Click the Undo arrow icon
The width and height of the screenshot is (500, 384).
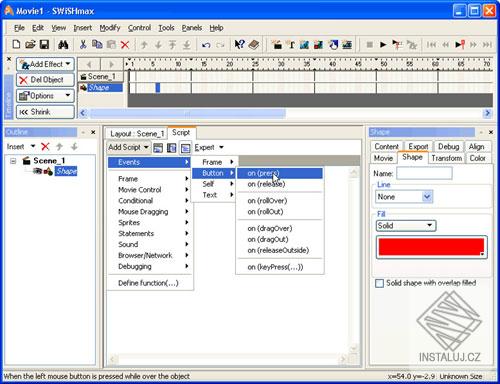point(206,44)
